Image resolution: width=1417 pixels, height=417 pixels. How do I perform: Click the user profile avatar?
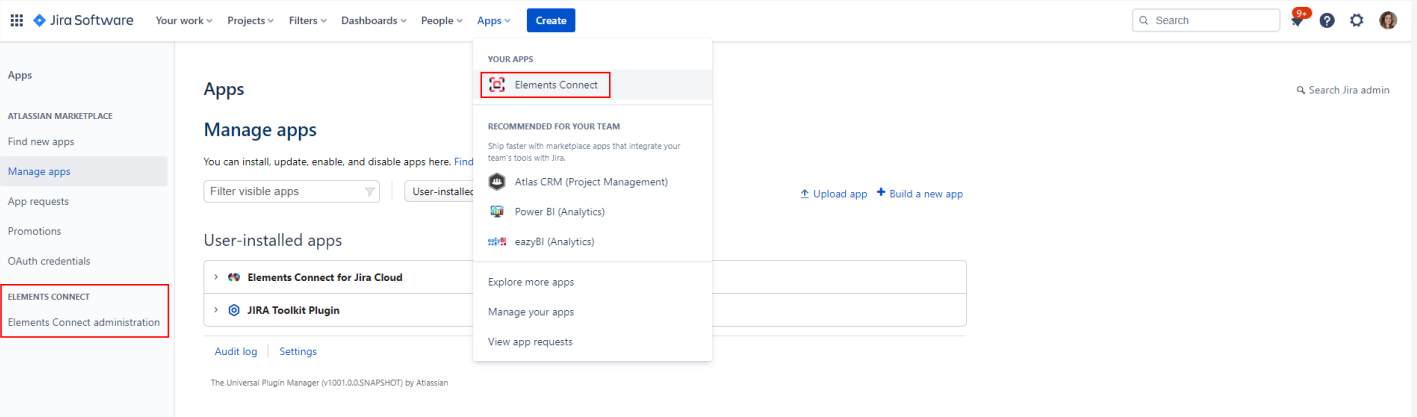coord(1388,21)
